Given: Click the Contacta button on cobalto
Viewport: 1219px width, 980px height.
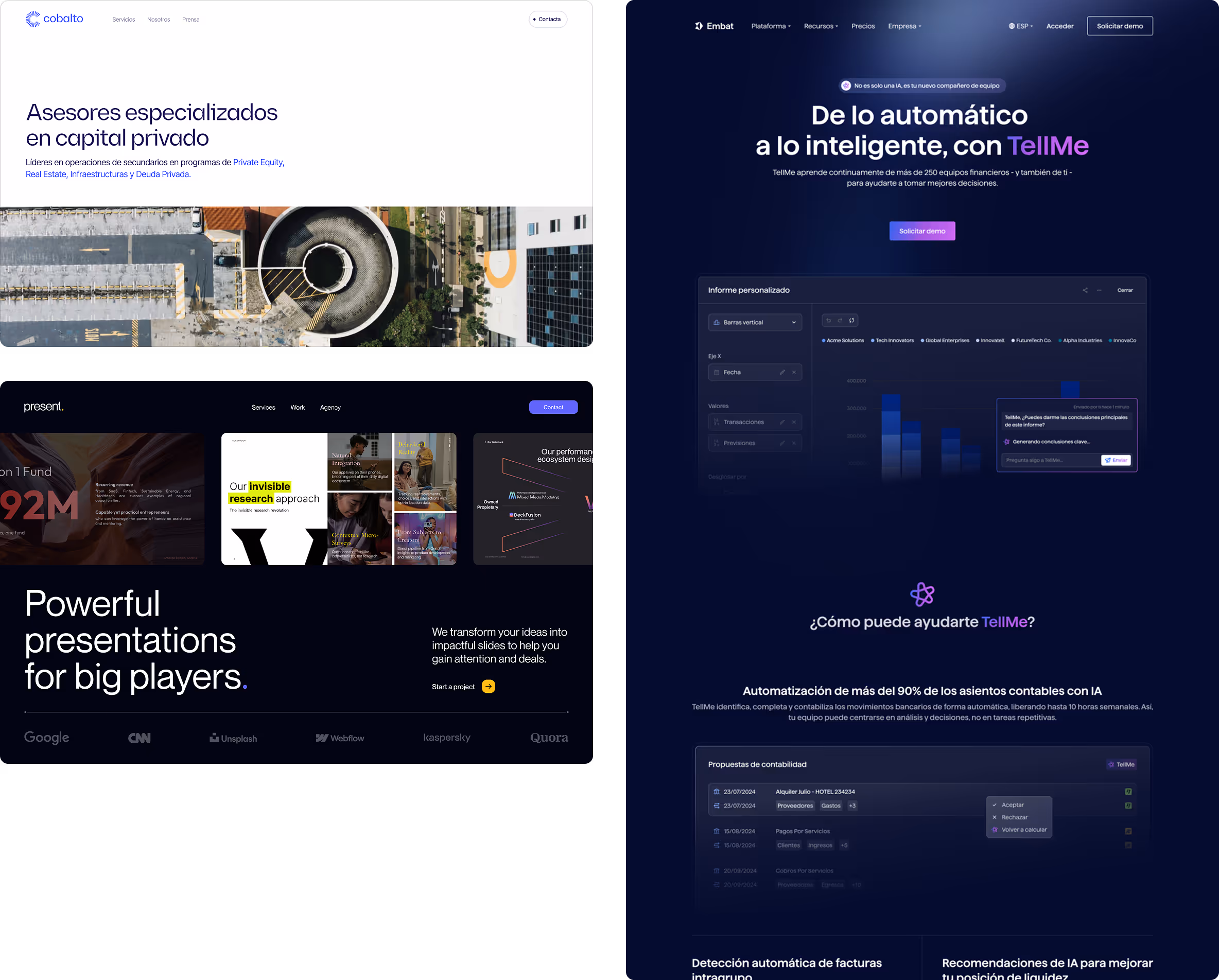Looking at the screenshot, I should (548, 19).
